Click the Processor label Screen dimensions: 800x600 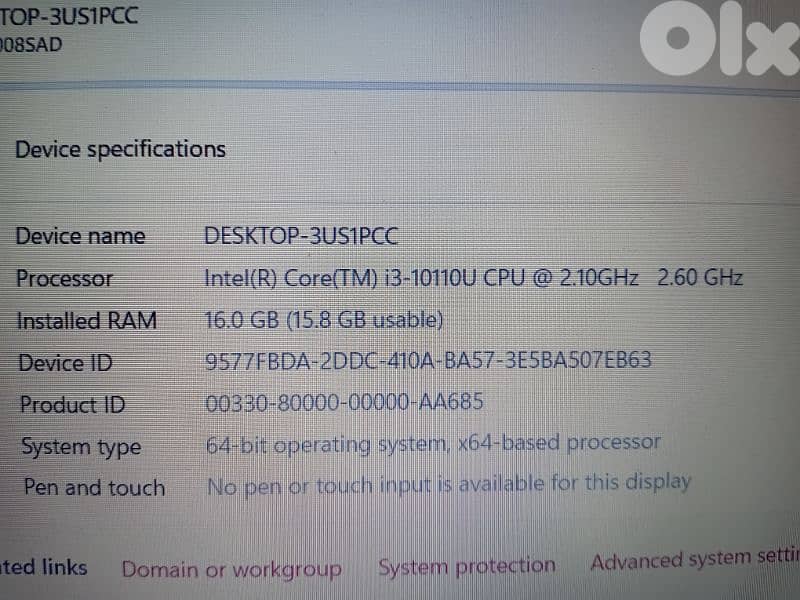click(x=64, y=279)
